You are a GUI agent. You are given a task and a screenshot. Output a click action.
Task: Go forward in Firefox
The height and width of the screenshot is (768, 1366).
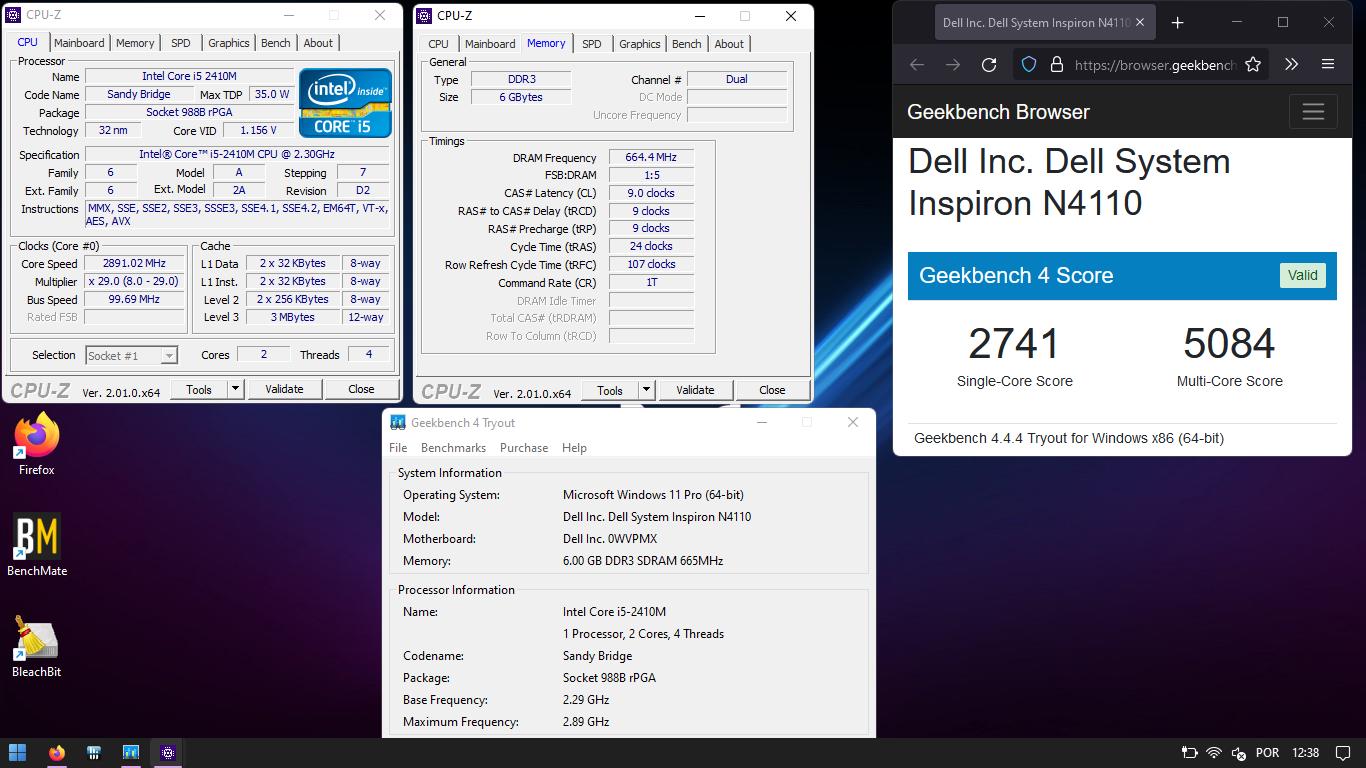tap(953, 64)
